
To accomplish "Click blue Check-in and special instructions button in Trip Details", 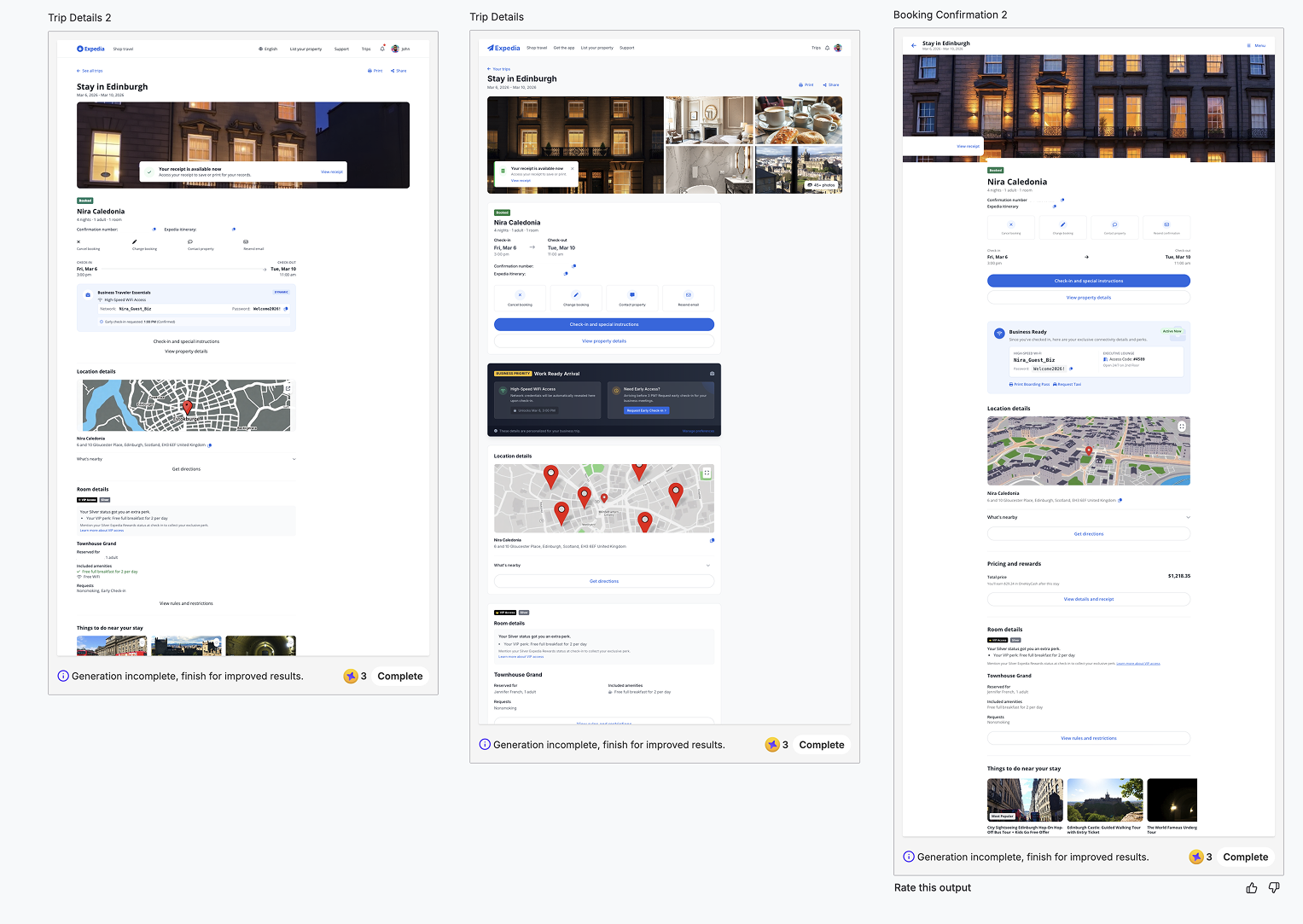I will point(604,324).
